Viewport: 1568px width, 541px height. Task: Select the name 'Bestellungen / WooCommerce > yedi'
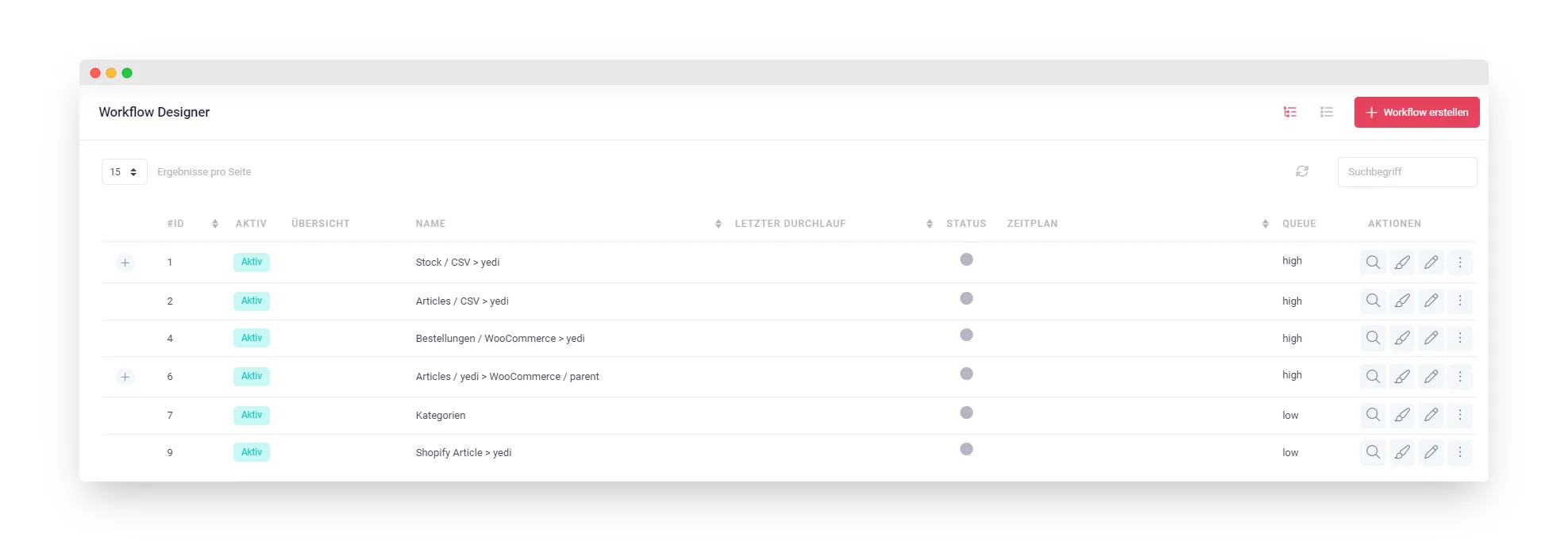(500, 339)
